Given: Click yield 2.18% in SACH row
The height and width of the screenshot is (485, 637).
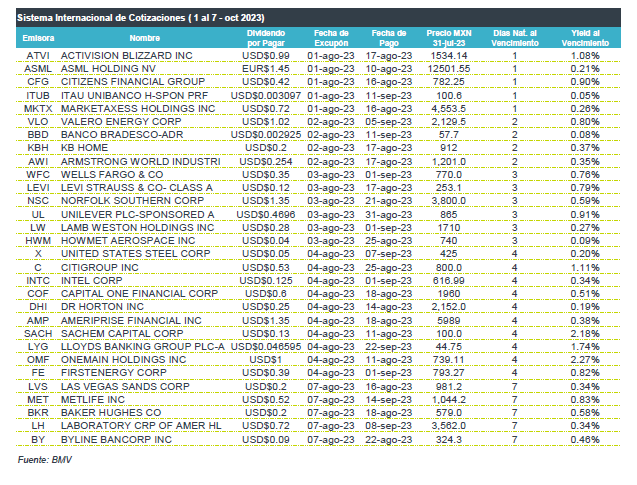Looking at the screenshot, I should (x=585, y=334).
